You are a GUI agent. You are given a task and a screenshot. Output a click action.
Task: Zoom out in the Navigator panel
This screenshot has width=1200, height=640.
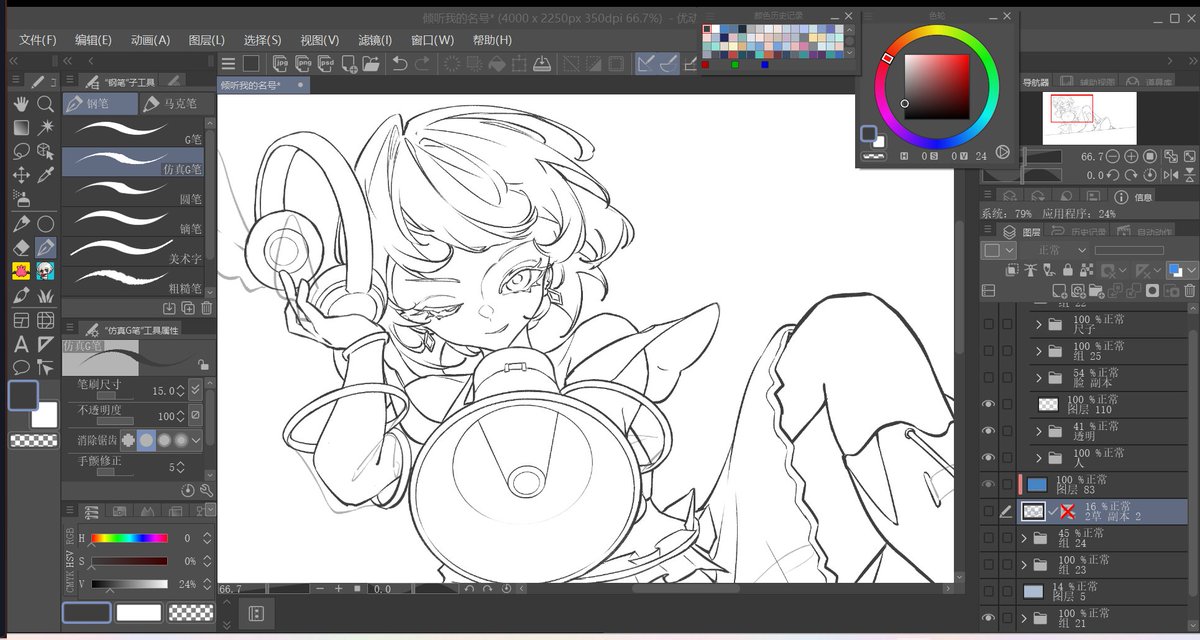(1112, 157)
